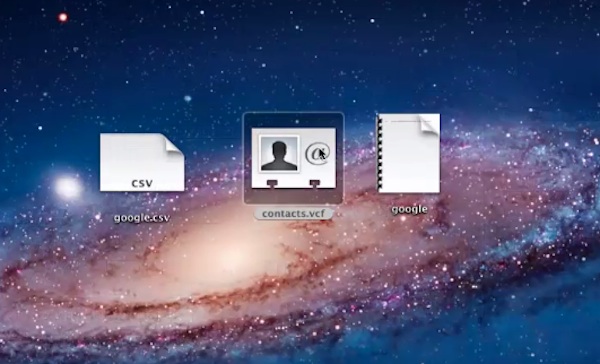Click the CSV text on the file icon
The image size is (600, 364).
[x=142, y=183]
